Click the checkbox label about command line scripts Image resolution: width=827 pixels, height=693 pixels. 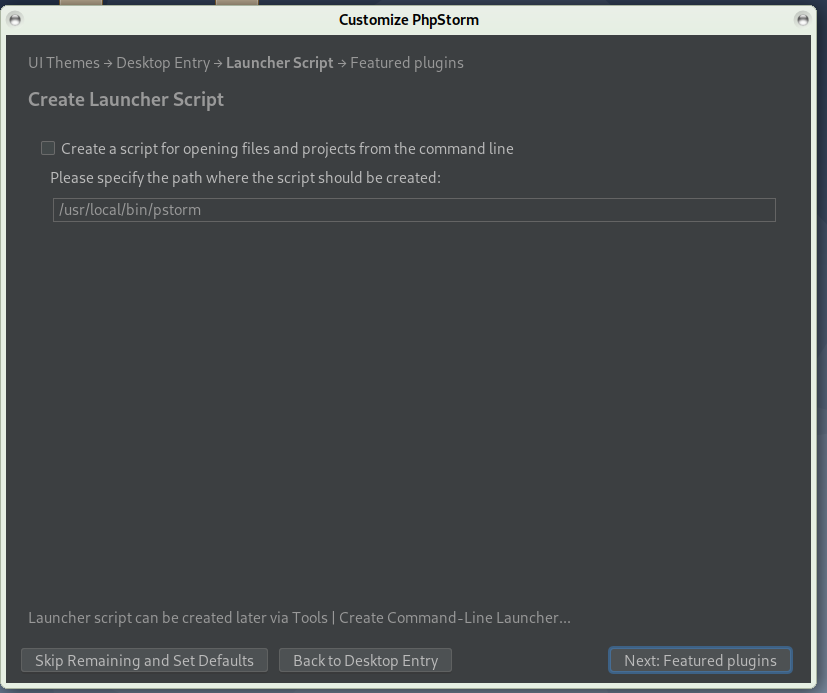click(x=287, y=149)
